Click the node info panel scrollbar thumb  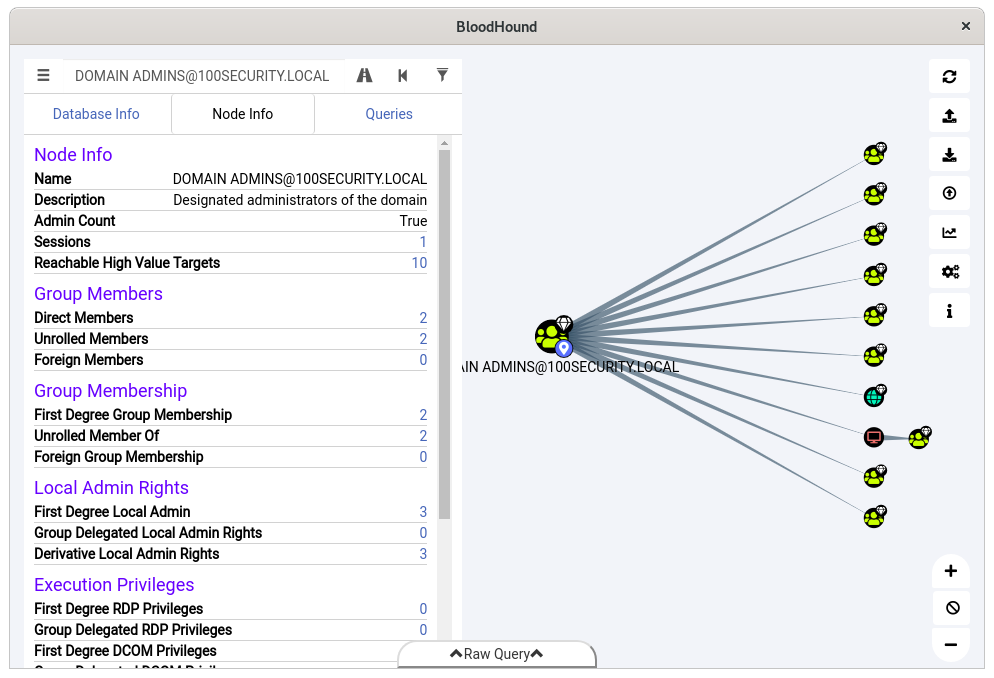444,334
